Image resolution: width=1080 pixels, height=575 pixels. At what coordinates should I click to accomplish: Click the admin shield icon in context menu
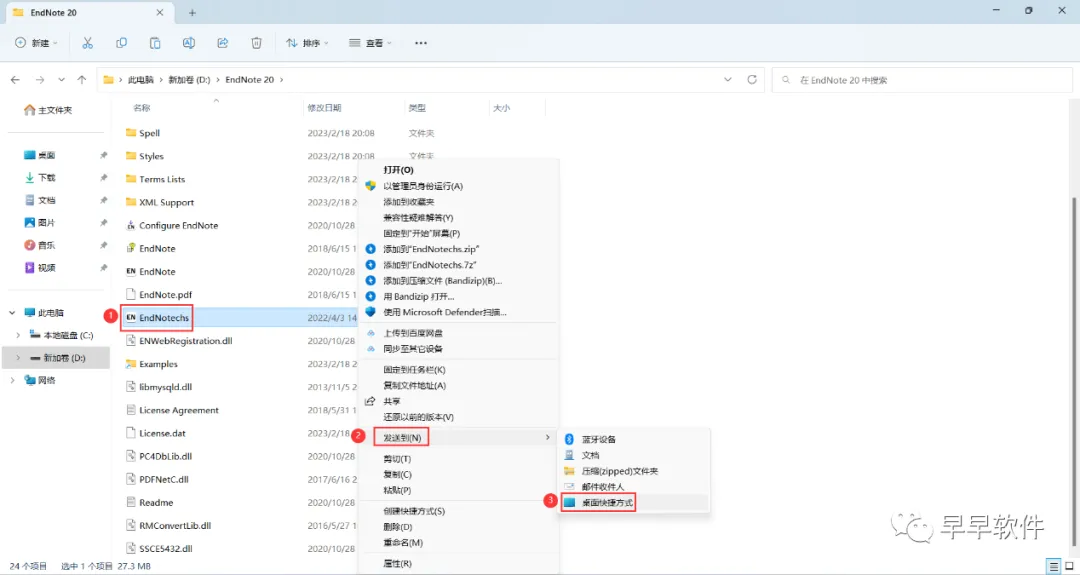371,186
